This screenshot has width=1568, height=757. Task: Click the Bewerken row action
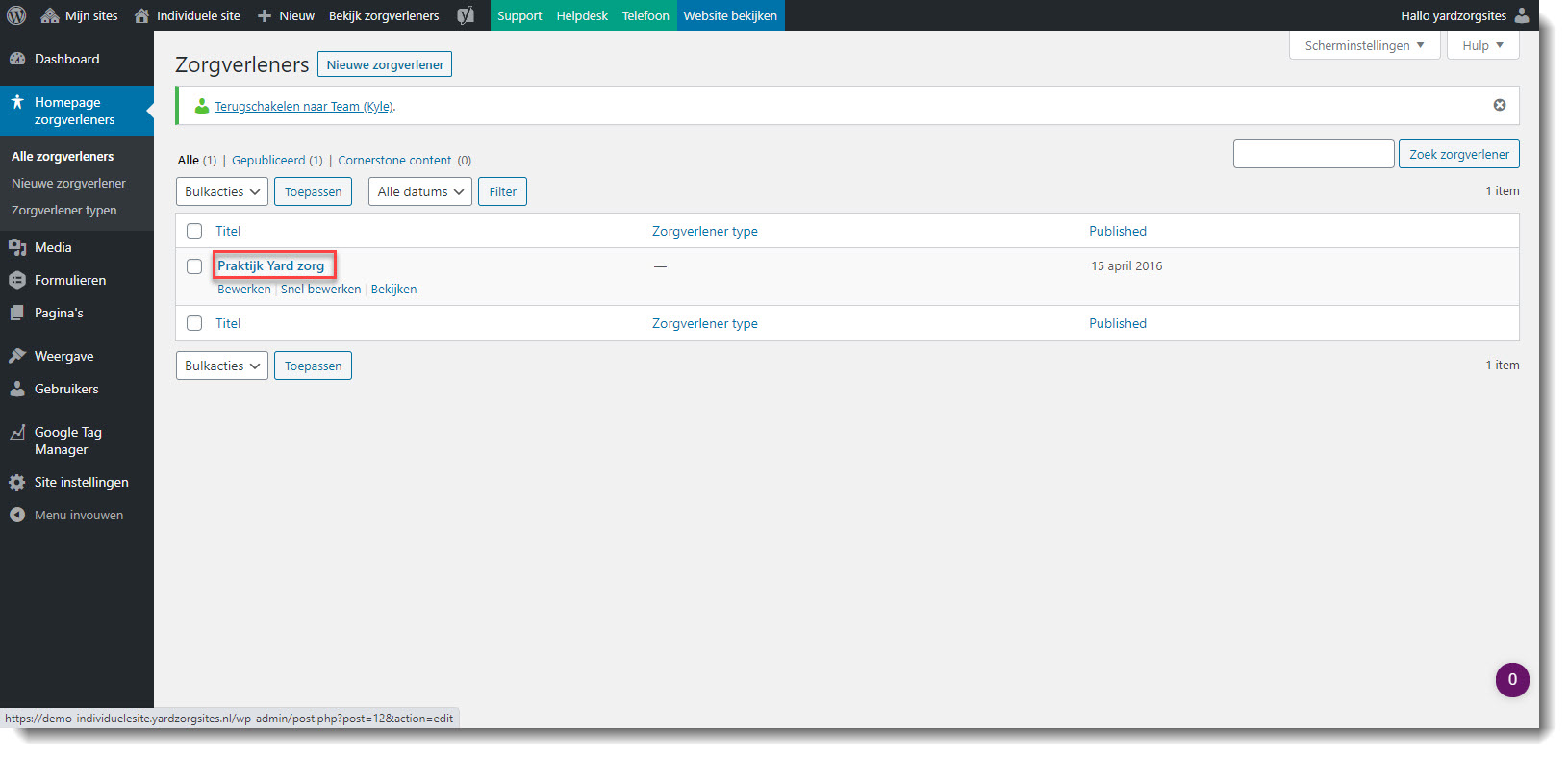pyautogui.click(x=244, y=289)
